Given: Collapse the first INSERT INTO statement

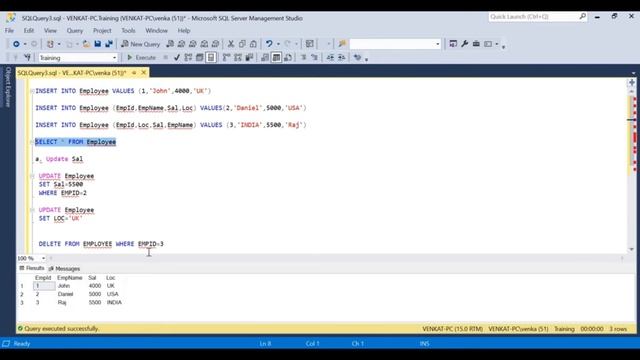Looking at the screenshot, I should tap(32, 91).
